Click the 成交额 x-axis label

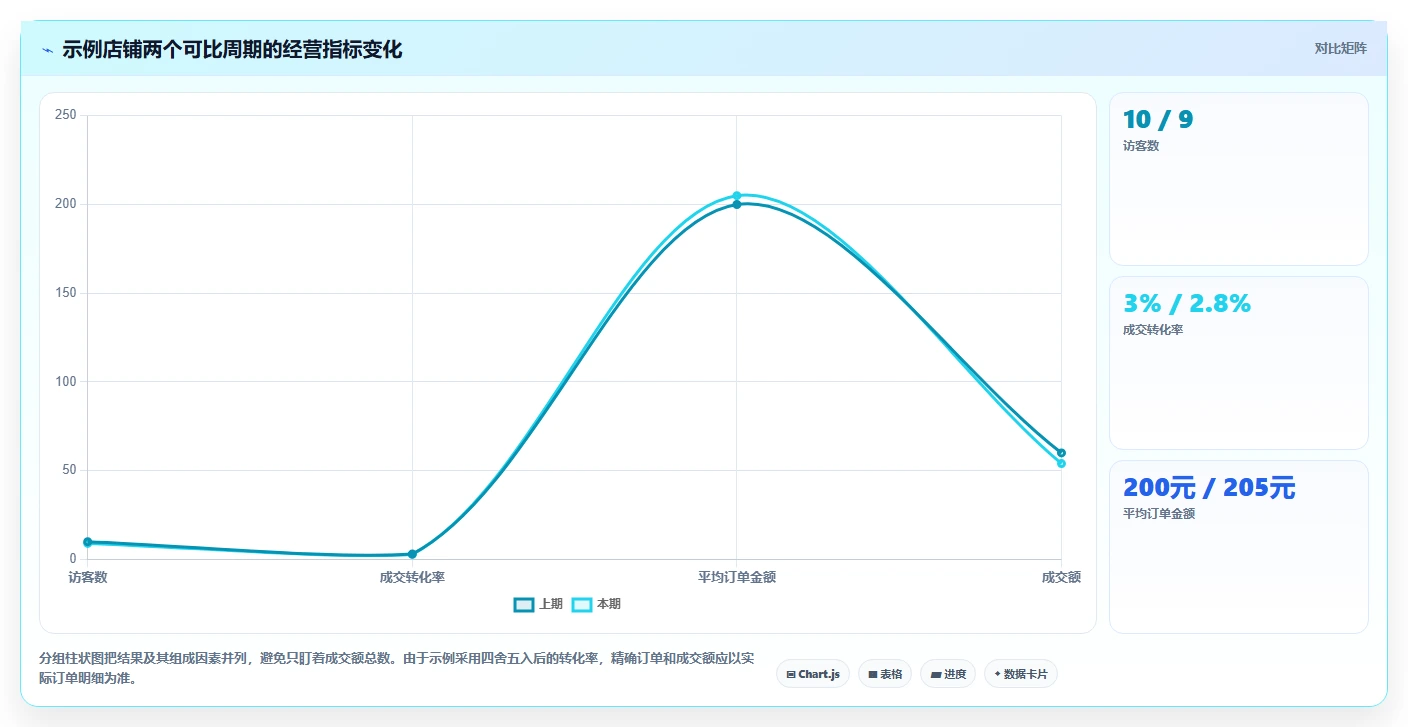pyautogui.click(x=1061, y=577)
